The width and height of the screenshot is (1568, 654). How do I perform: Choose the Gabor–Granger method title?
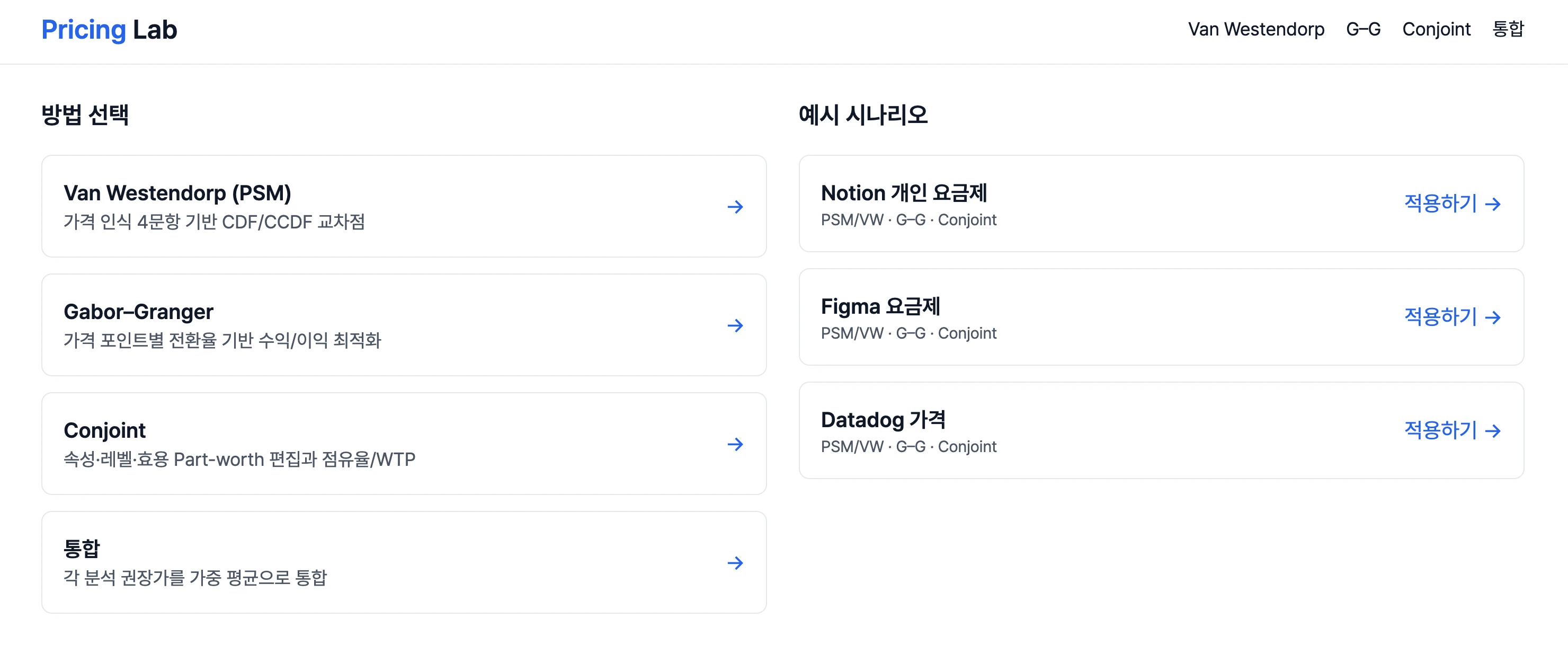click(138, 312)
